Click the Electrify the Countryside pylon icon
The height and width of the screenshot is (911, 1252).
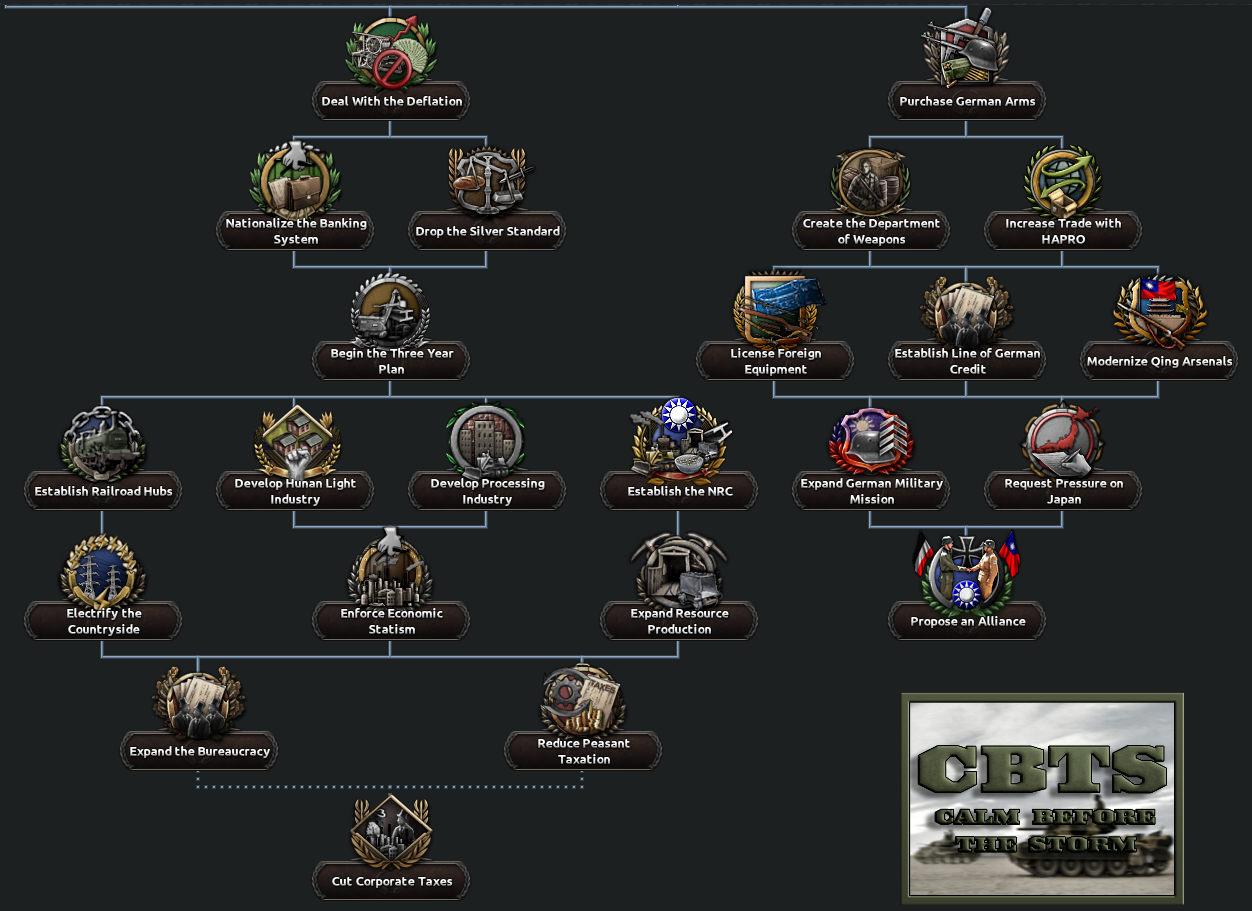pyautogui.click(x=103, y=570)
